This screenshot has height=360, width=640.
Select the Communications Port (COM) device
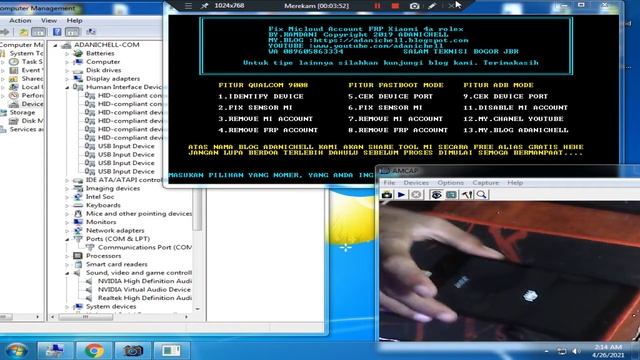[x=145, y=247]
